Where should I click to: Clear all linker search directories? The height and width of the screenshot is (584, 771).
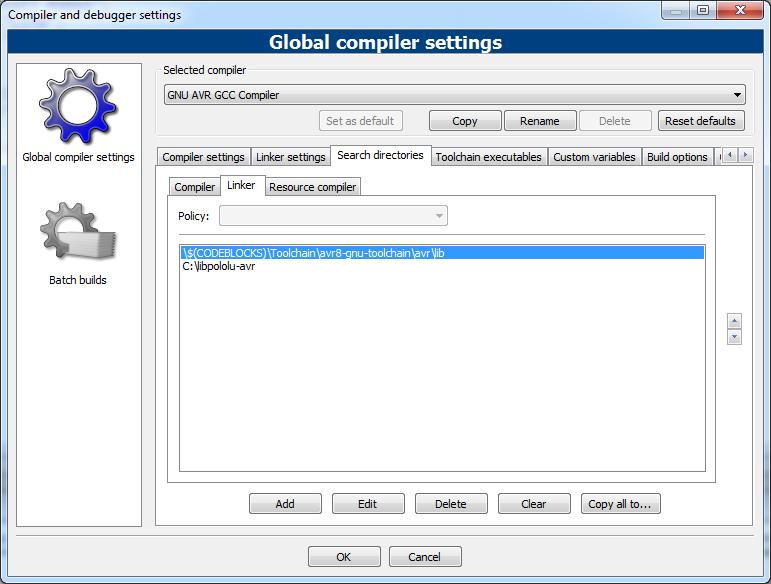534,504
